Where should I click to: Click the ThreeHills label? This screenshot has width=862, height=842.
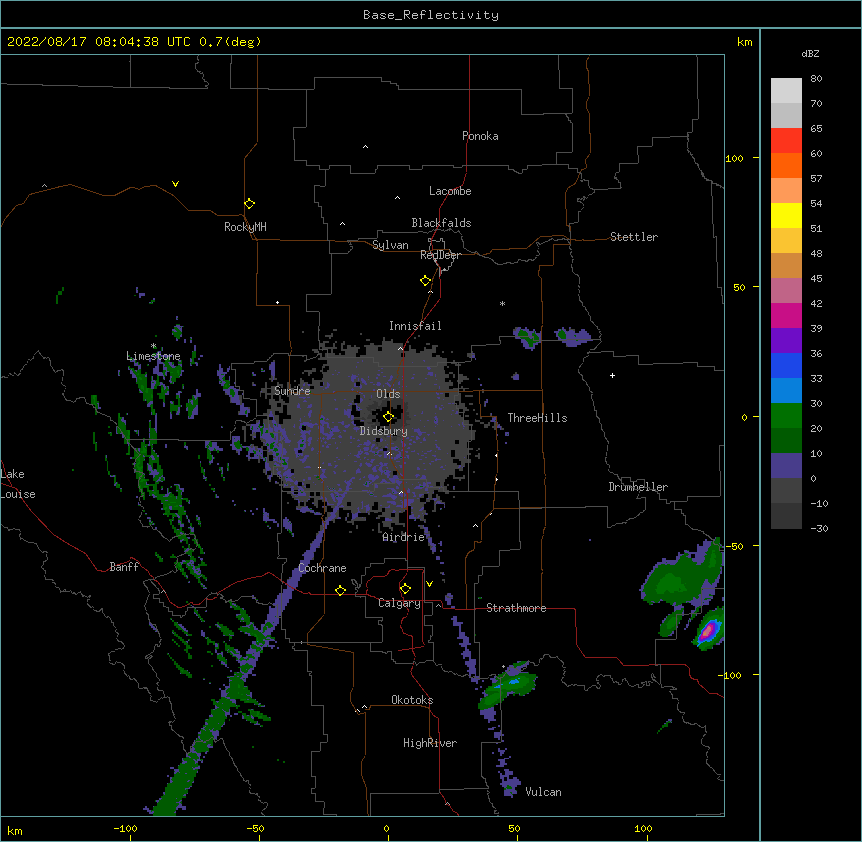(x=537, y=418)
